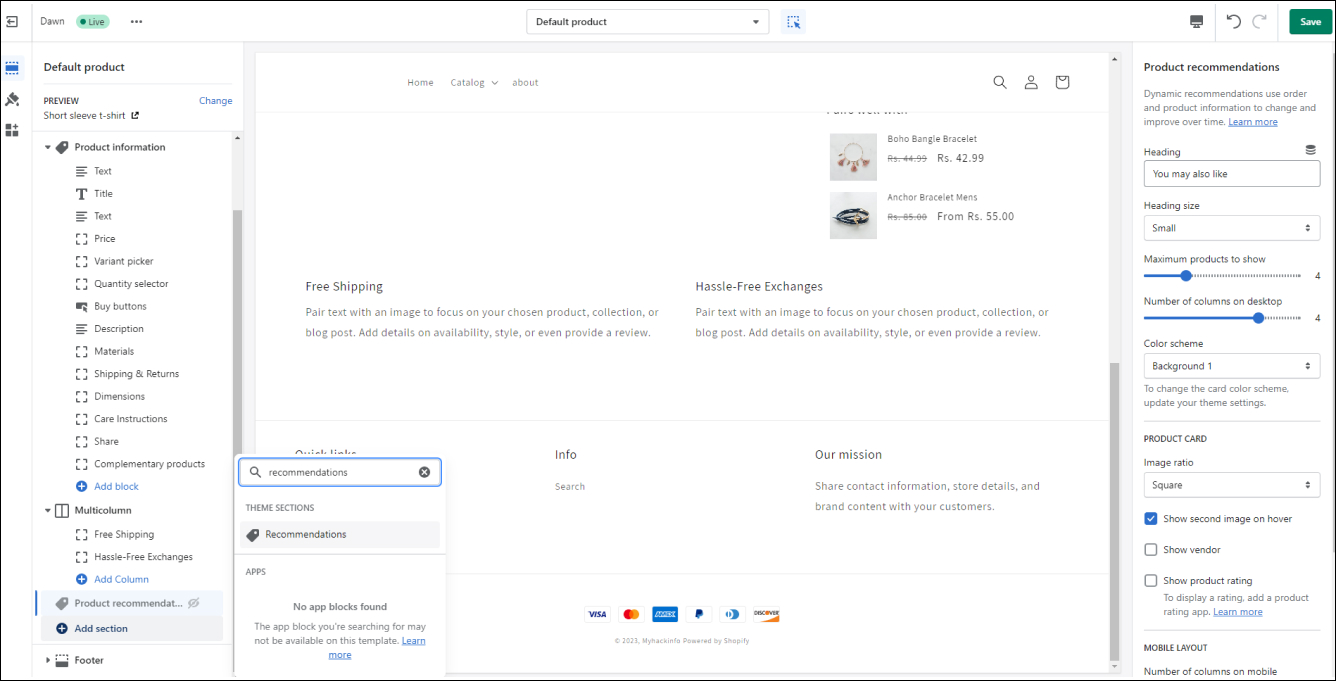The image size is (1336, 681).
Task: Collapse the Multicolumn section
Action: pyautogui.click(x=47, y=510)
